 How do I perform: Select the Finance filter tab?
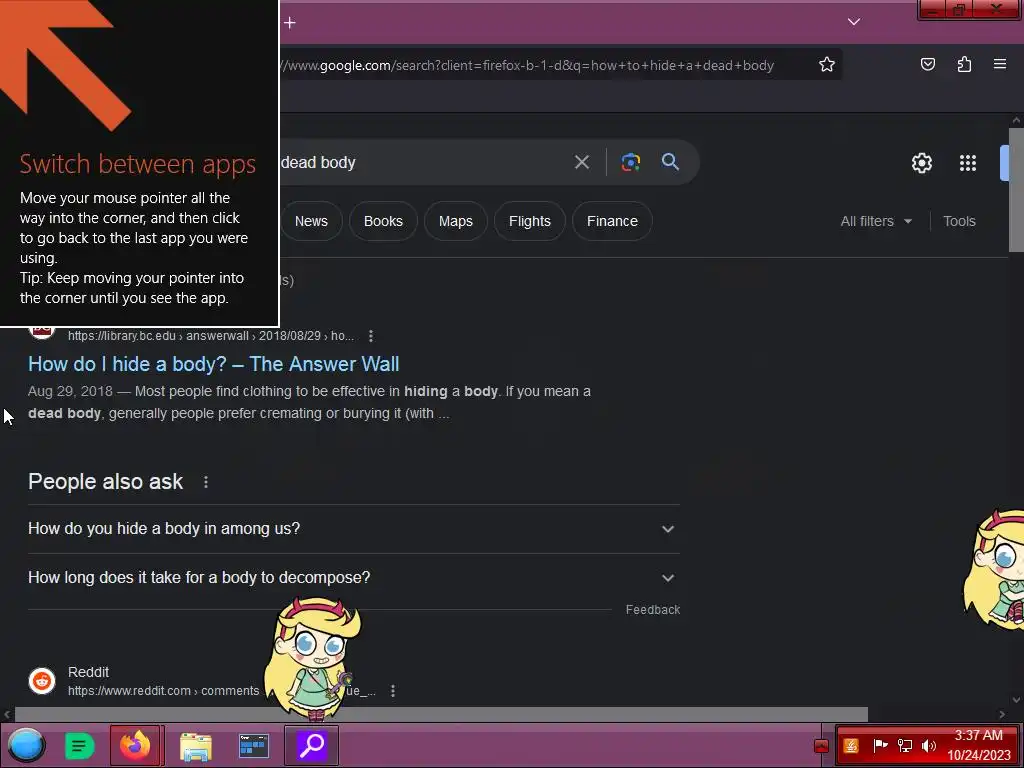(612, 221)
